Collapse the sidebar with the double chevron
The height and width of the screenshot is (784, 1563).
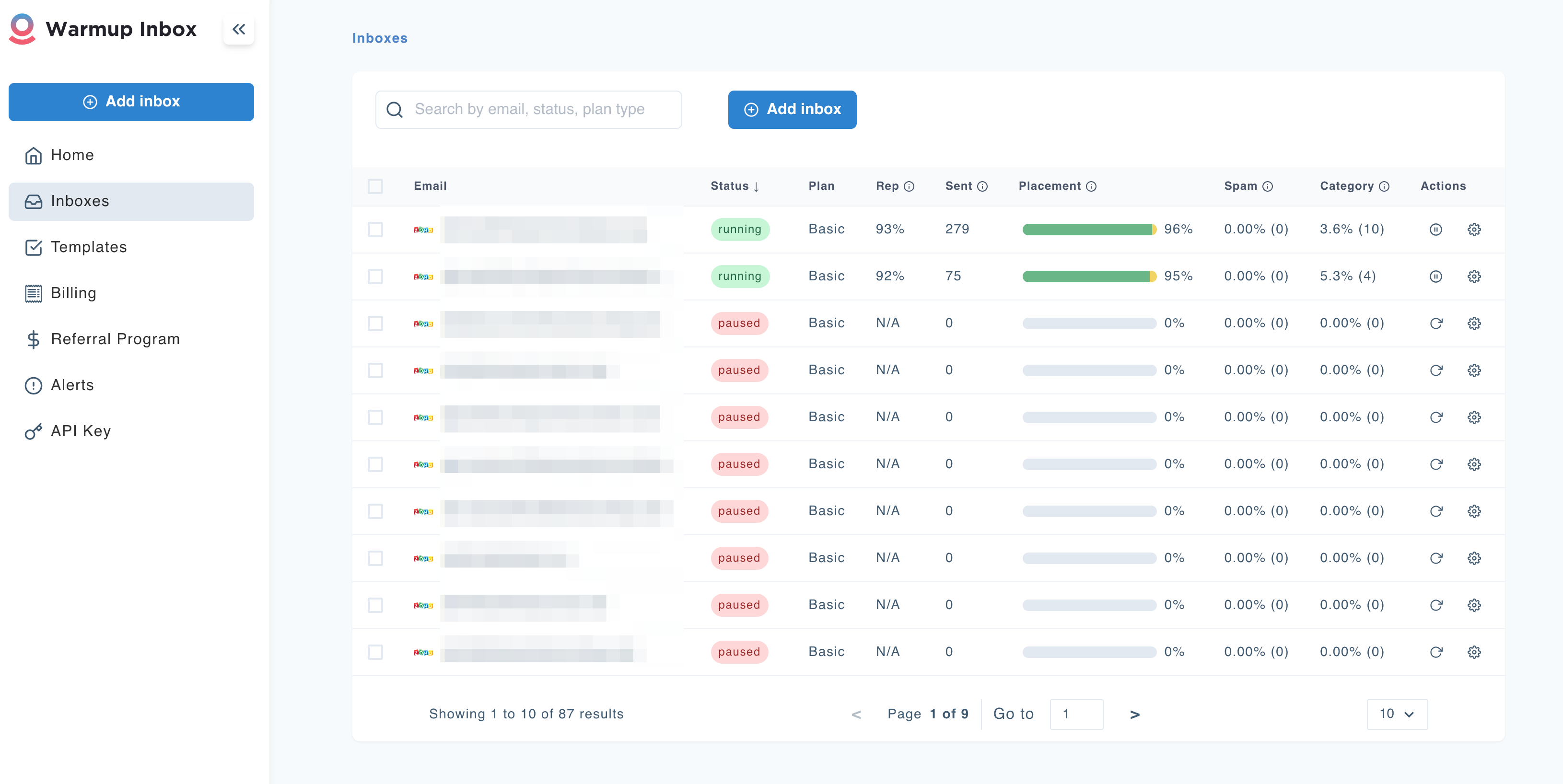coord(238,29)
